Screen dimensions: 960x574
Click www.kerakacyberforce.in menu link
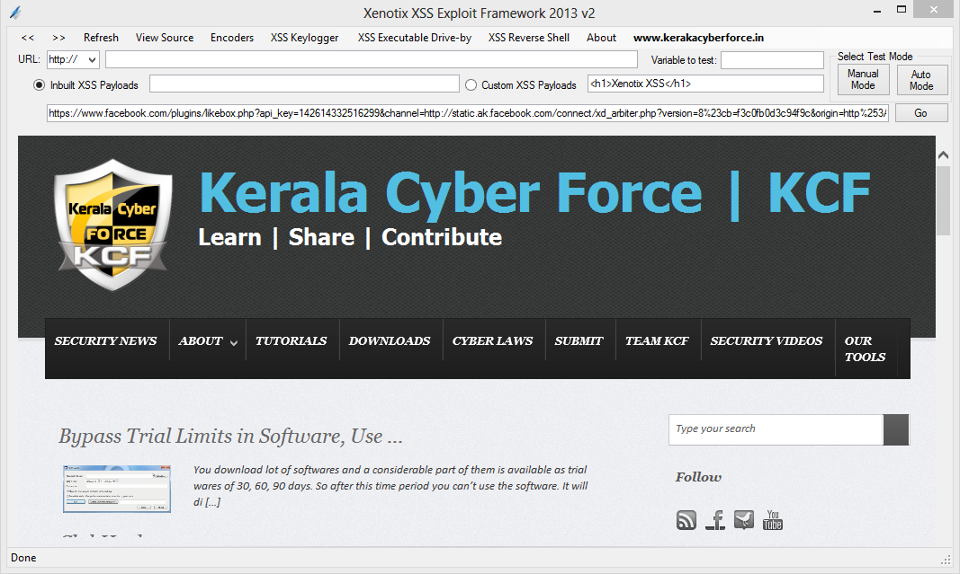(x=699, y=37)
